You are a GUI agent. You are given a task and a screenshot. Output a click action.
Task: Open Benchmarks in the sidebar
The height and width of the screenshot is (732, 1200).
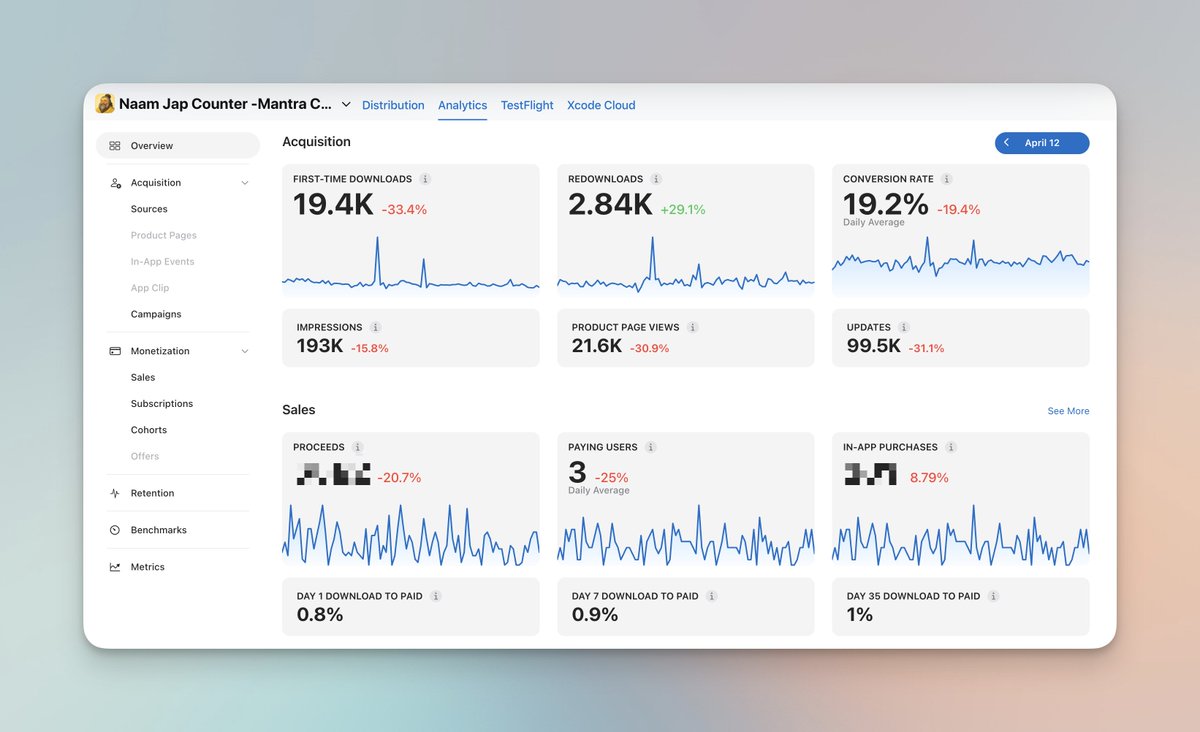159,530
